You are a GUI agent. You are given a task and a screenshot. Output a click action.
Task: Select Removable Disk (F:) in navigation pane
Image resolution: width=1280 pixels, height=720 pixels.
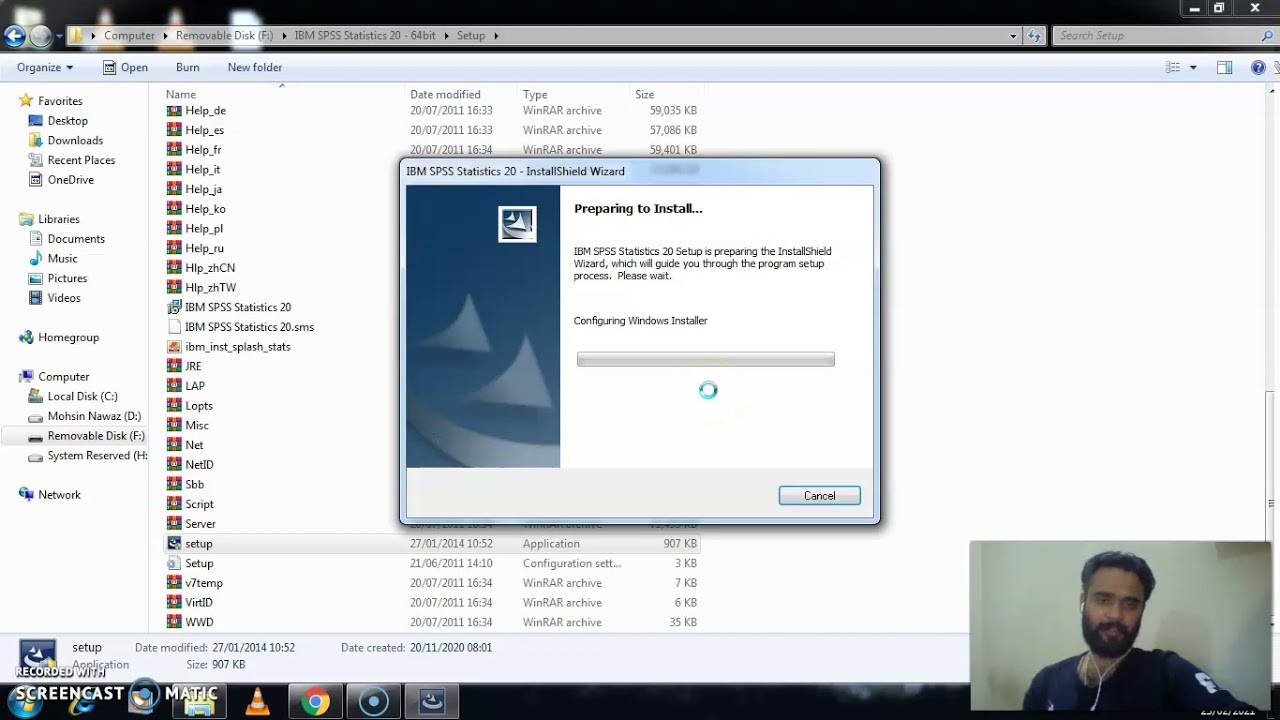[x=96, y=436]
